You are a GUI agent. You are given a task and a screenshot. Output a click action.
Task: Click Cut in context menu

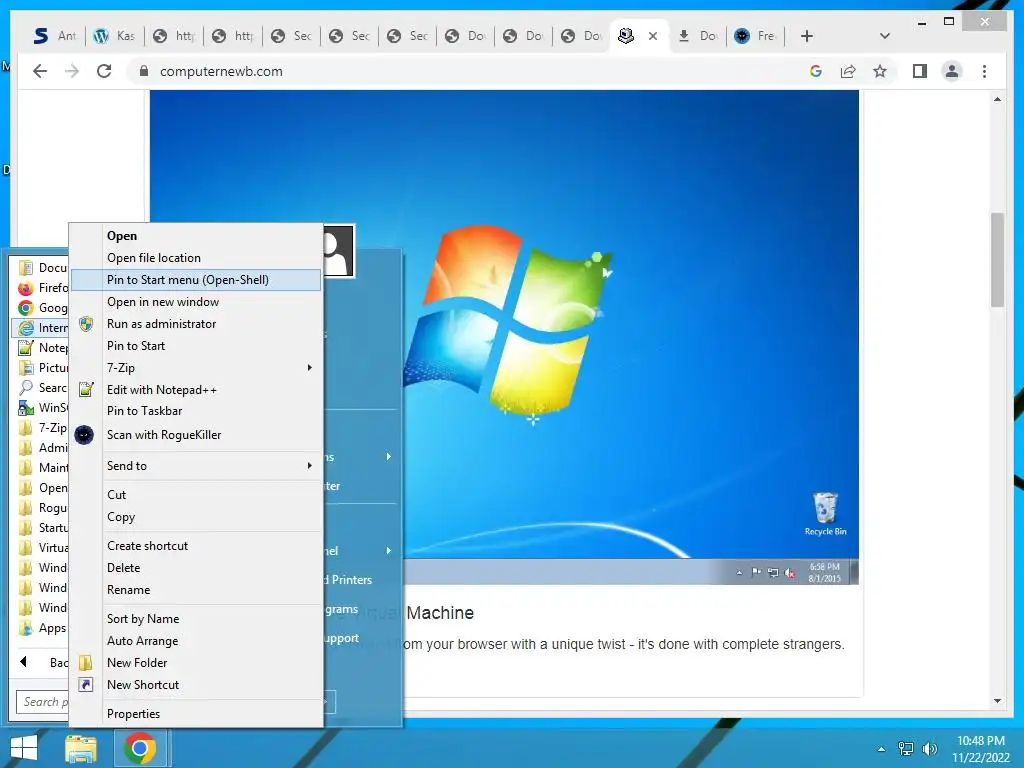pos(196,495)
